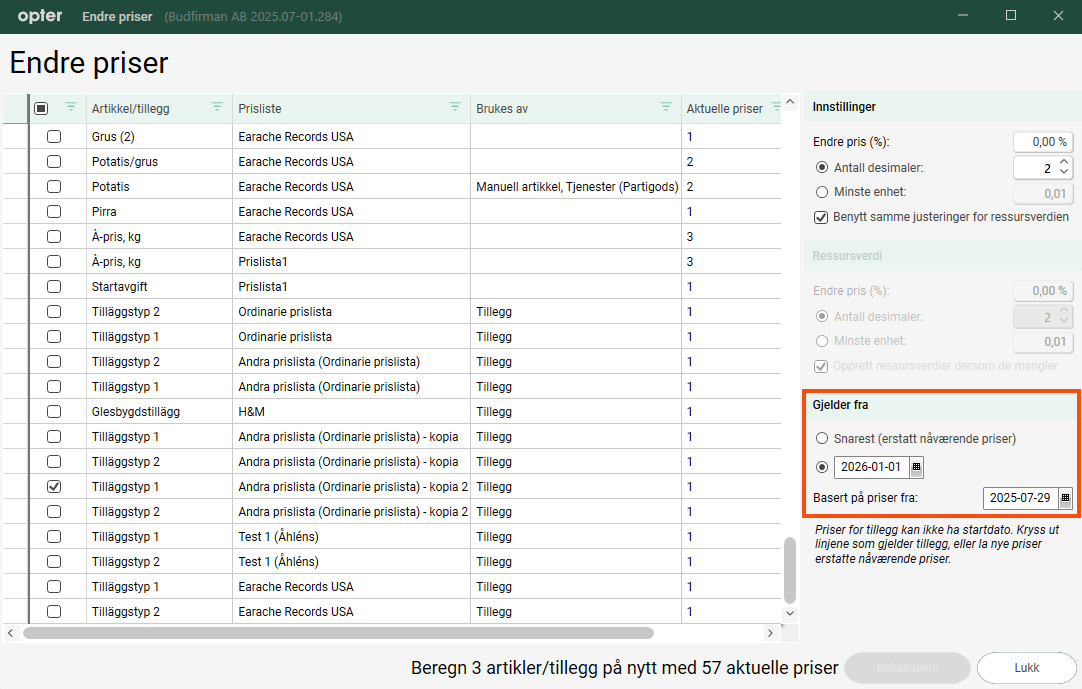Increase Antall desimaler with up arrow
The width and height of the screenshot is (1082, 689).
pyautogui.click(x=1064, y=162)
